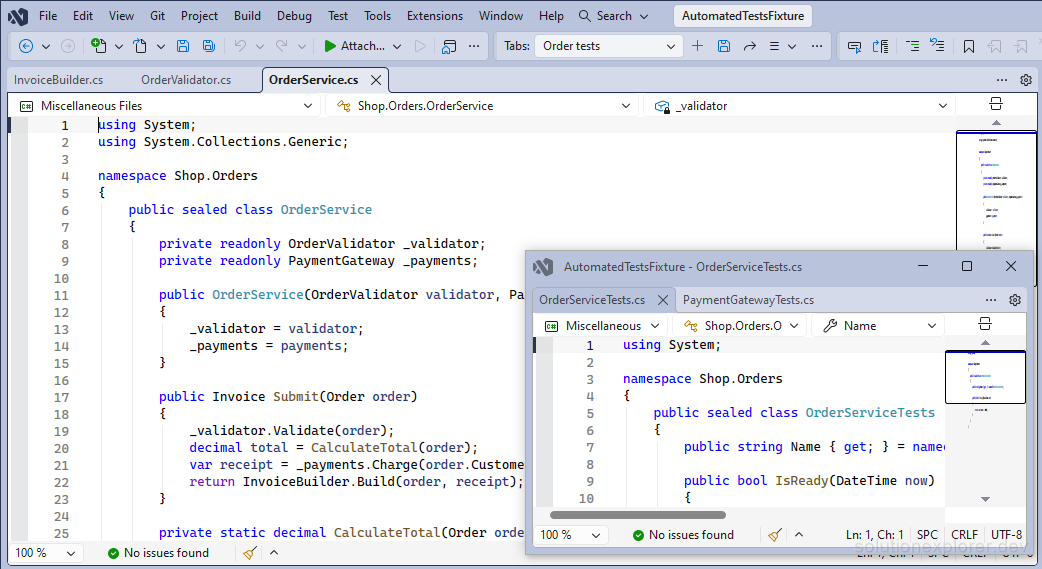
Task: Click the green Attach start button
Action: click(x=354, y=46)
